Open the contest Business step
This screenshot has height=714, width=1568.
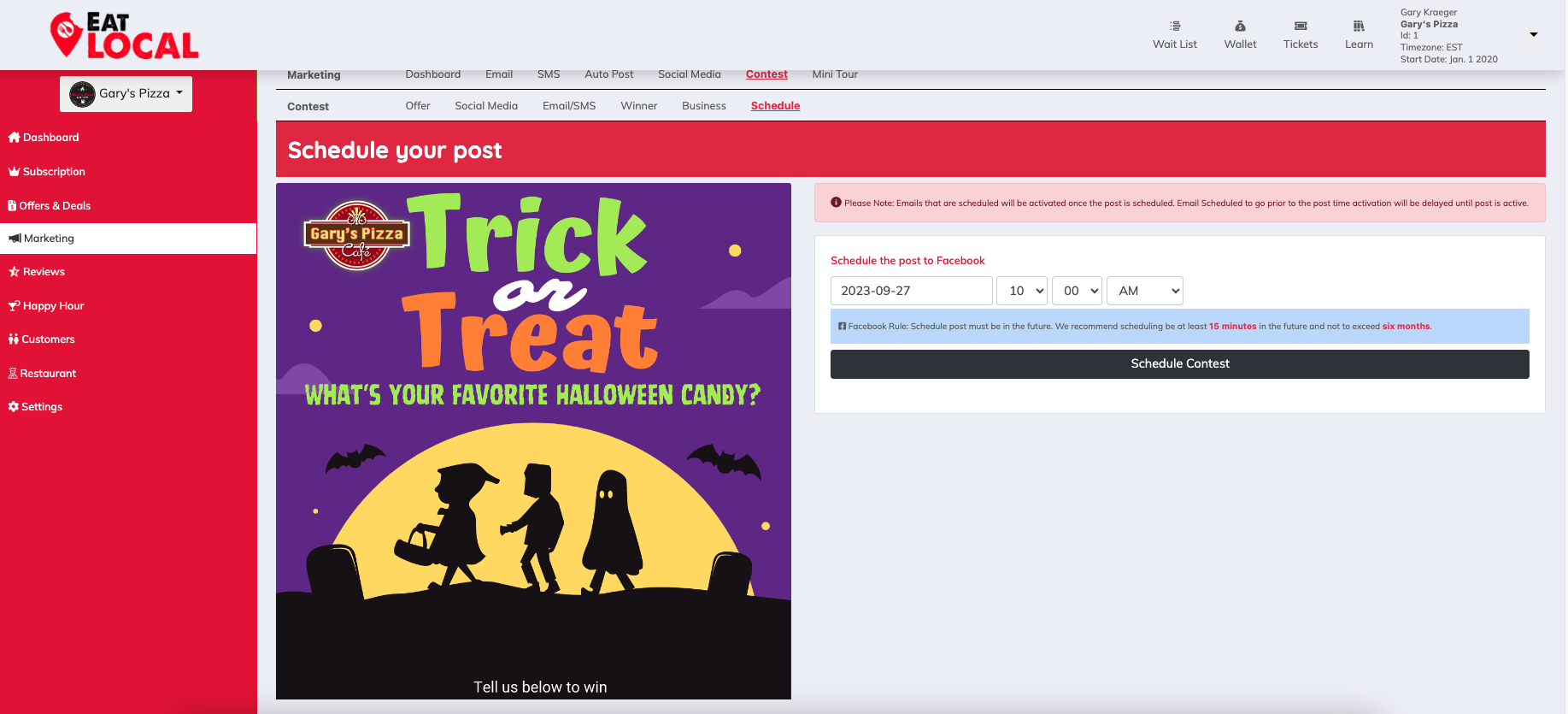pos(704,106)
